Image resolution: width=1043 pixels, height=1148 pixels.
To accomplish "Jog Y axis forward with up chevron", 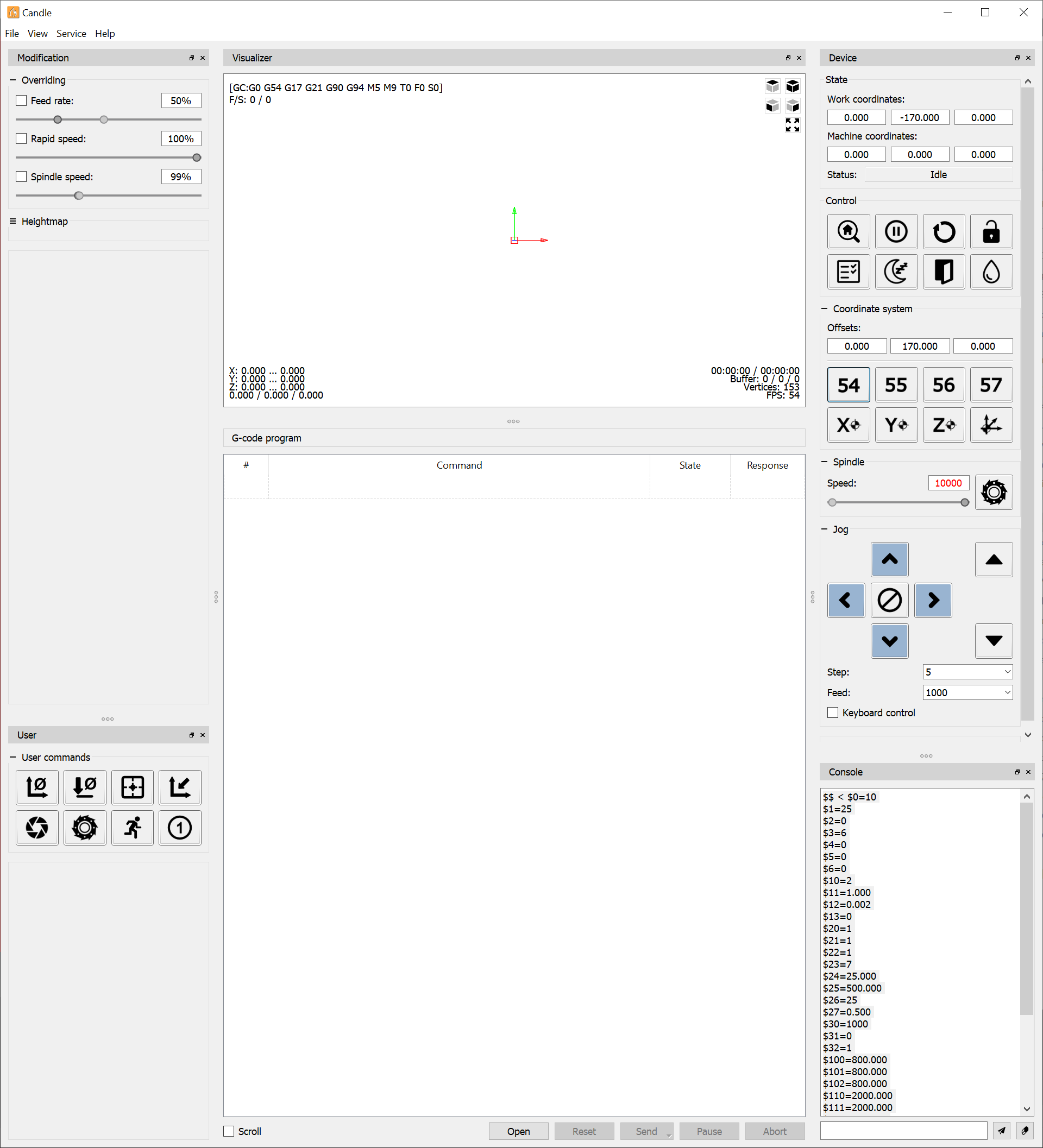I will [889, 559].
